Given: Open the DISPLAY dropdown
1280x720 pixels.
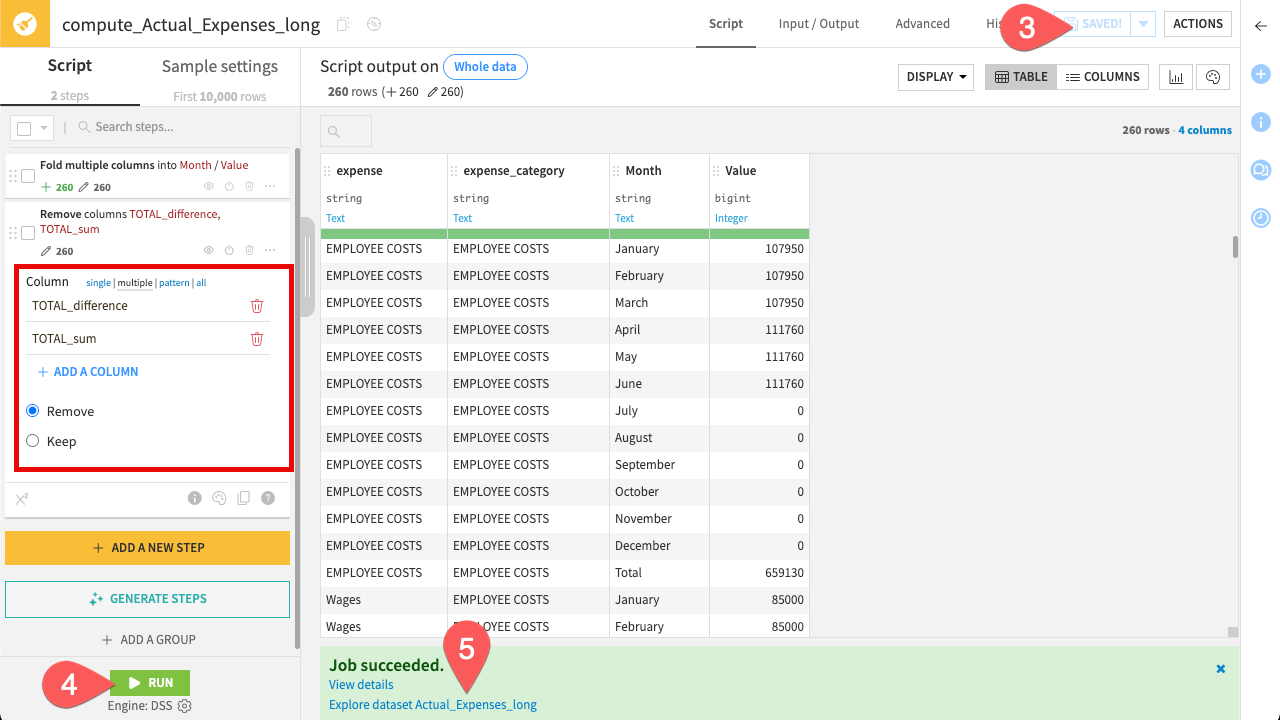Looking at the screenshot, I should click(934, 77).
